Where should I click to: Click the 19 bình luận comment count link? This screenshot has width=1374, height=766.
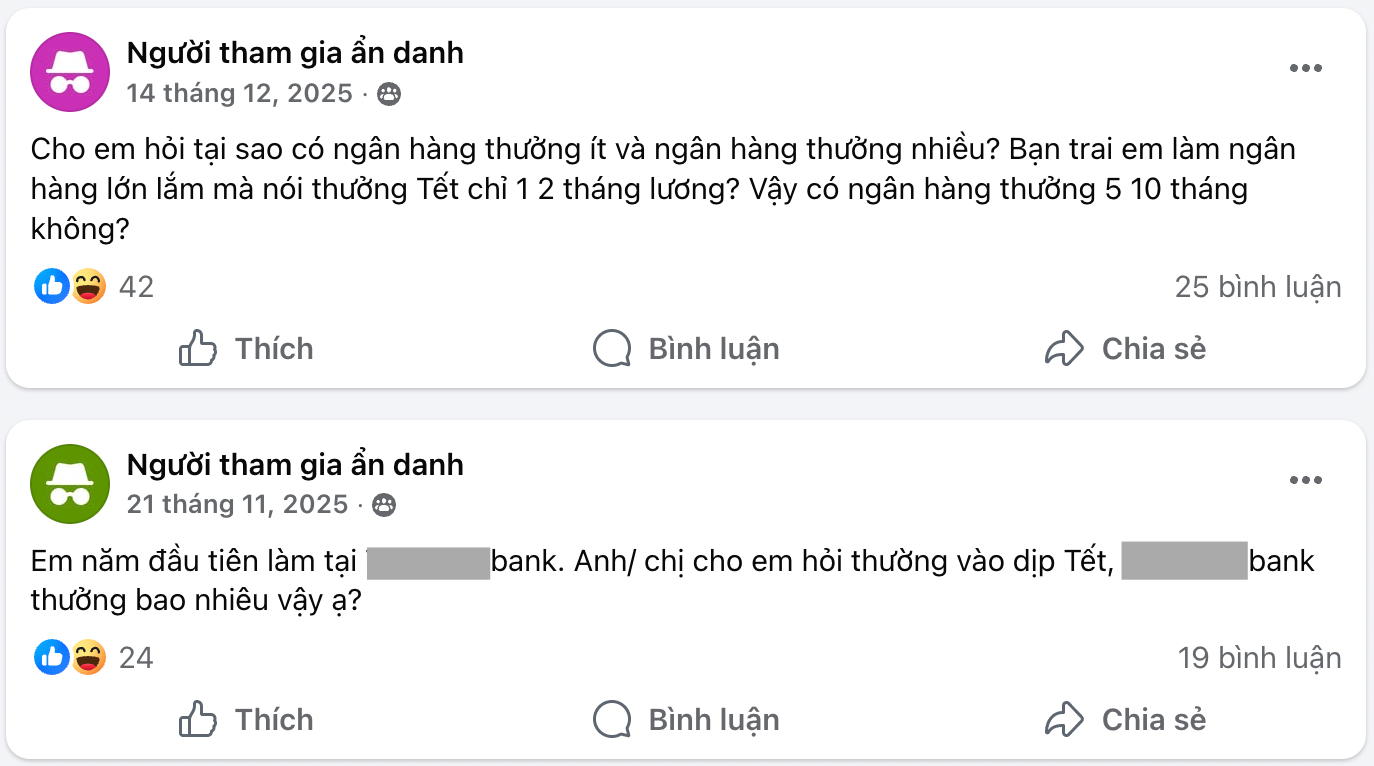pyautogui.click(x=1257, y=658)
